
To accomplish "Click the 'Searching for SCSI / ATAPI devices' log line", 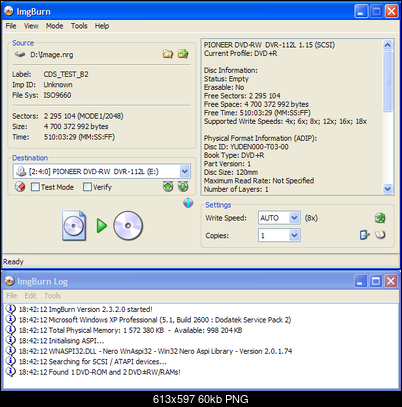I will pos(93,361).
